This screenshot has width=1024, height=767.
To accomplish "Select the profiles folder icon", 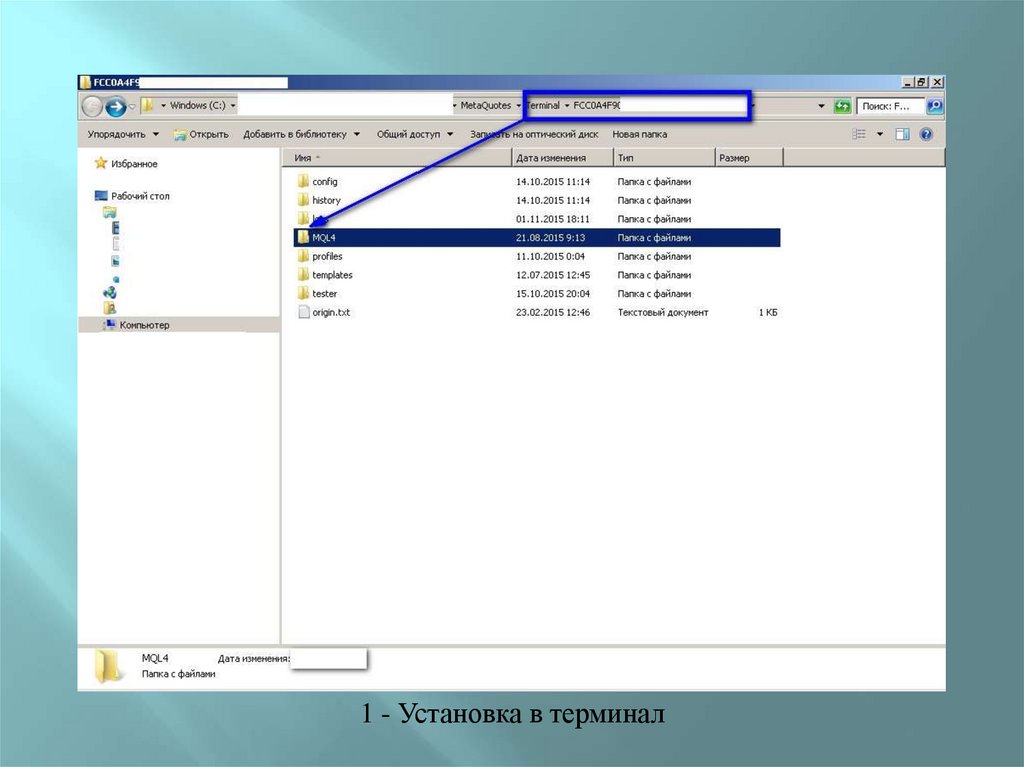I will (303, 256).
